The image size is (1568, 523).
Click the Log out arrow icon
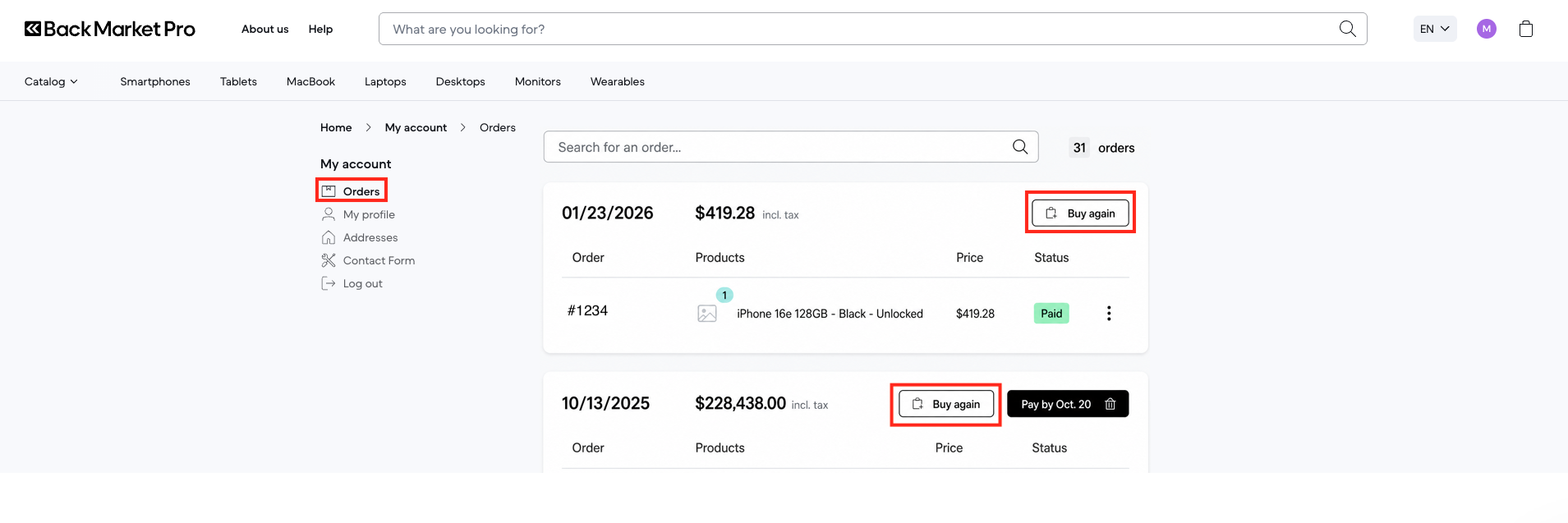[x=328, y=282]
